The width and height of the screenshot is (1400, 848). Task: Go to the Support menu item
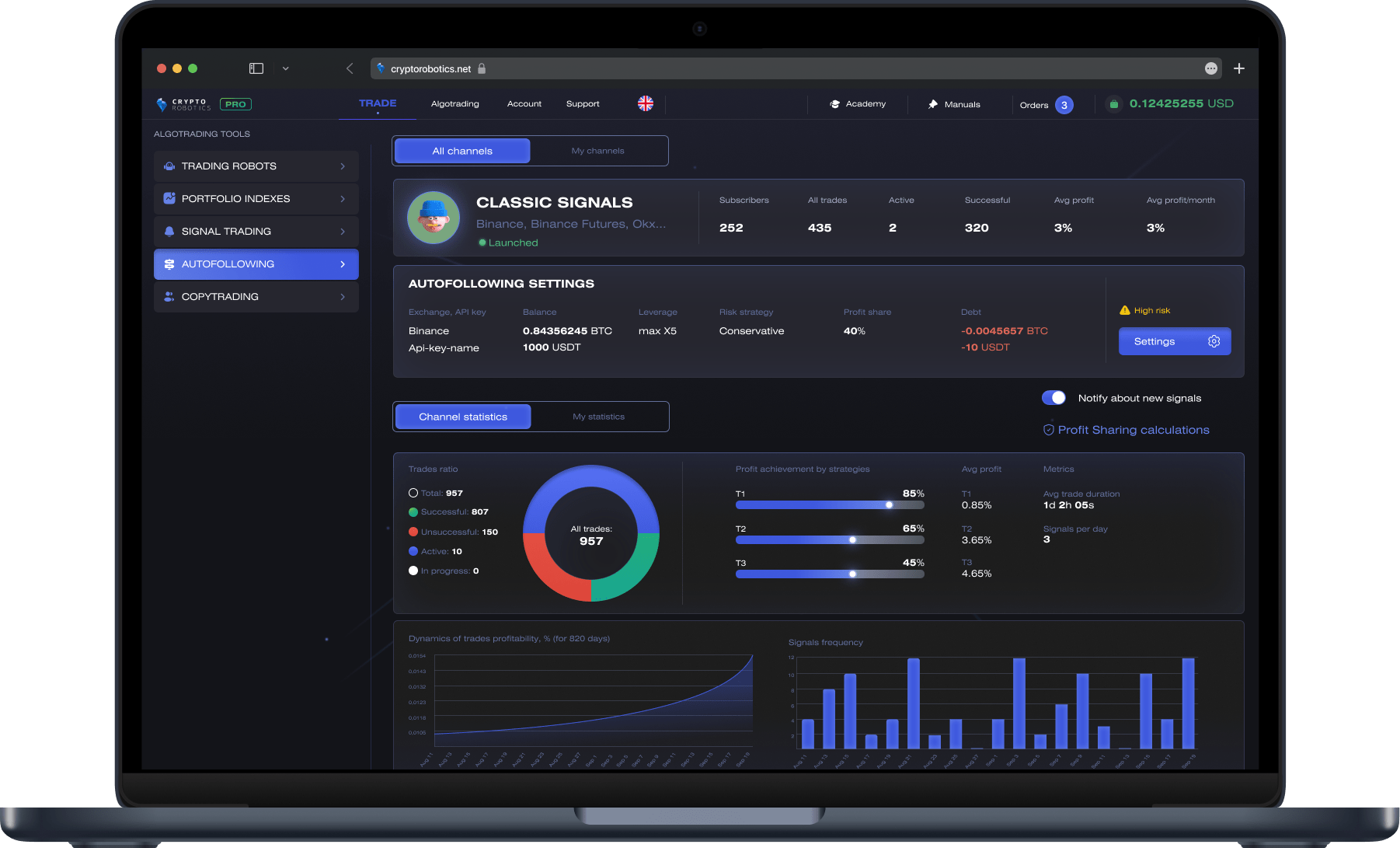coord(583,104)
